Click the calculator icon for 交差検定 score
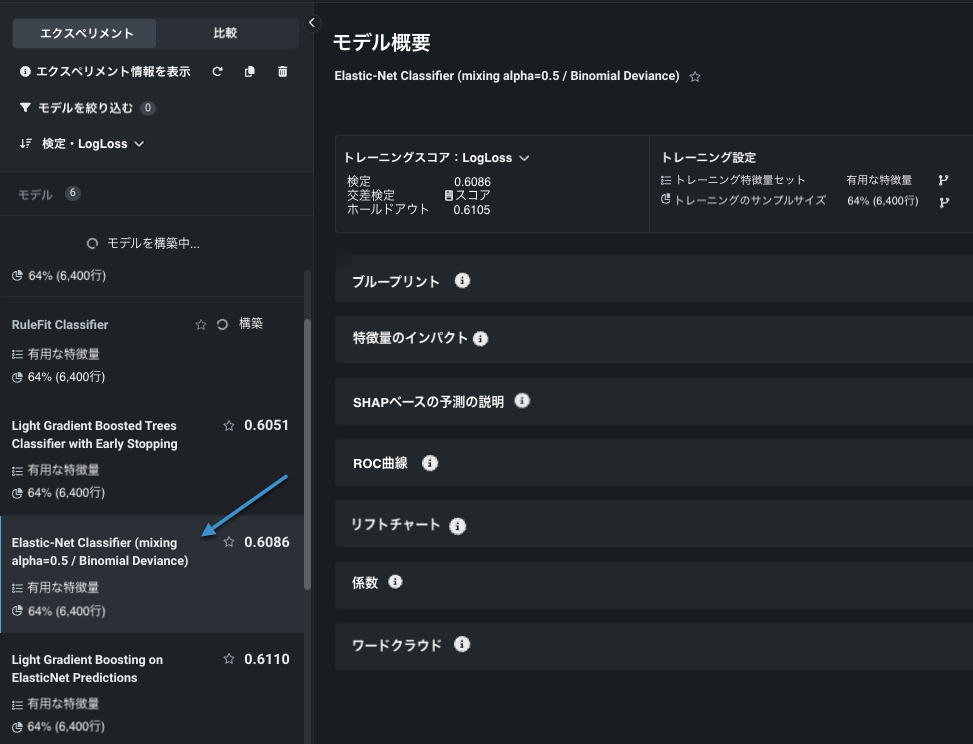This screenshot has height=744, width=973. pyautogui.click(x=449, y=195)
